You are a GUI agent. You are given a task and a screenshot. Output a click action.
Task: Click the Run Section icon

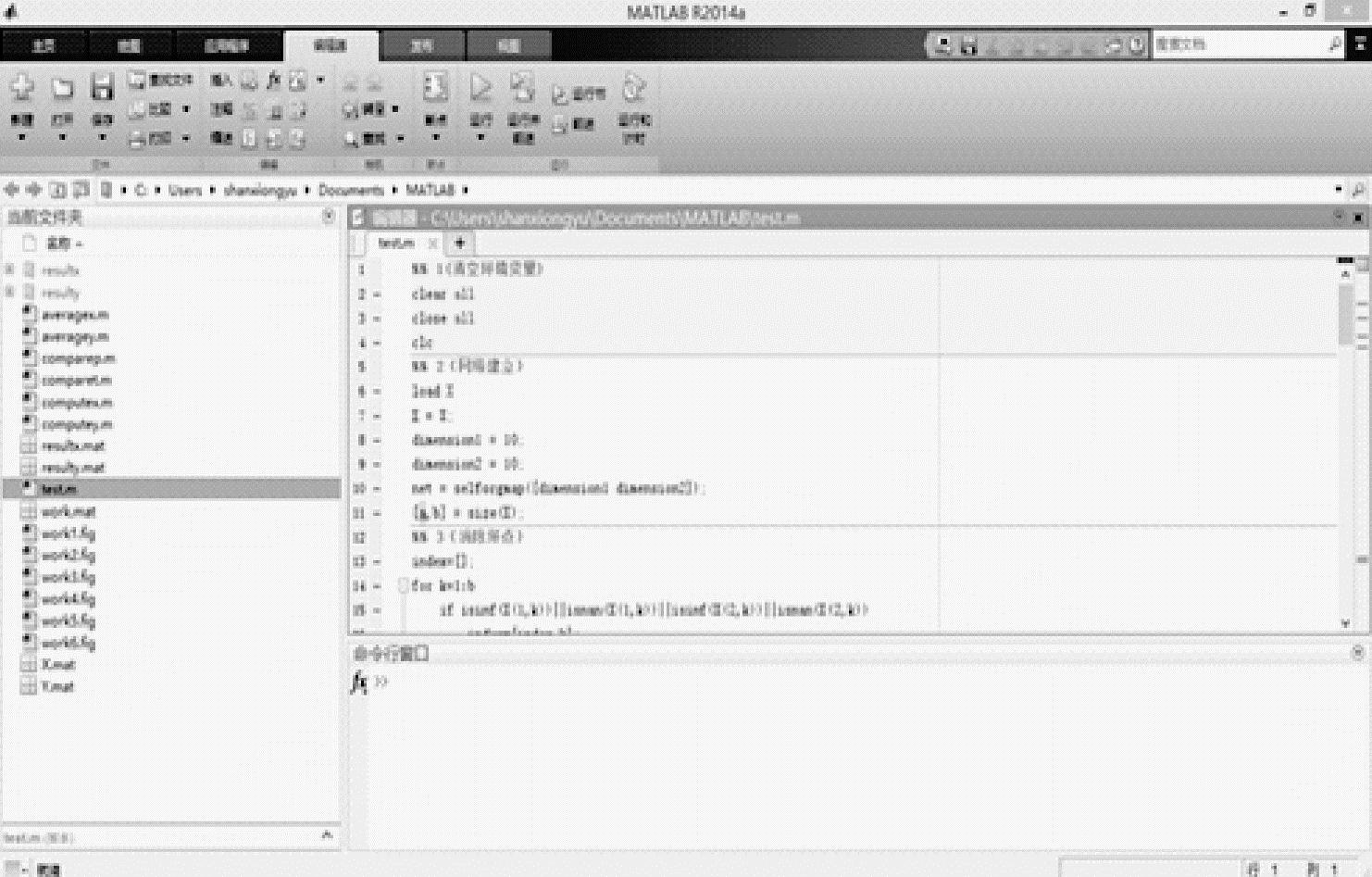point(560,94)
